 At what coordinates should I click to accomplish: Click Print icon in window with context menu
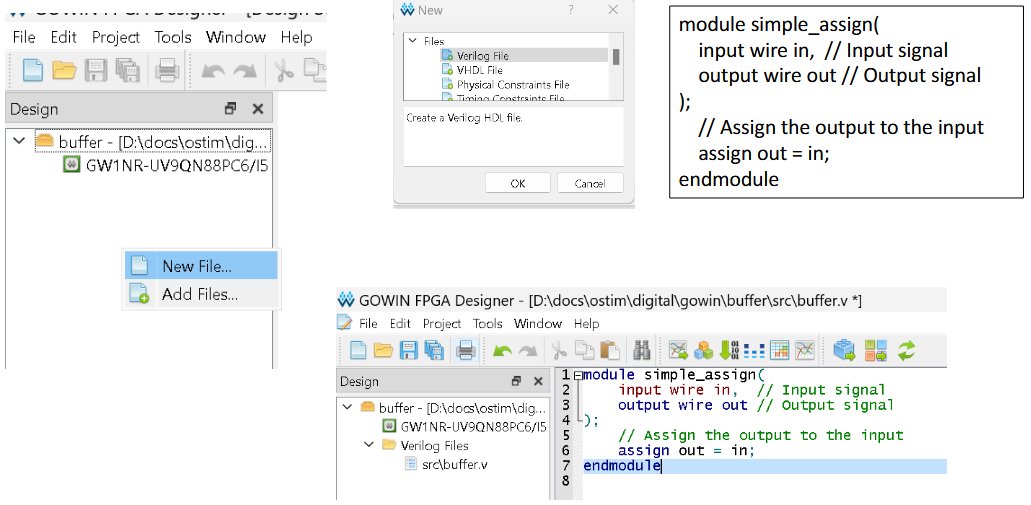[167, 70]
